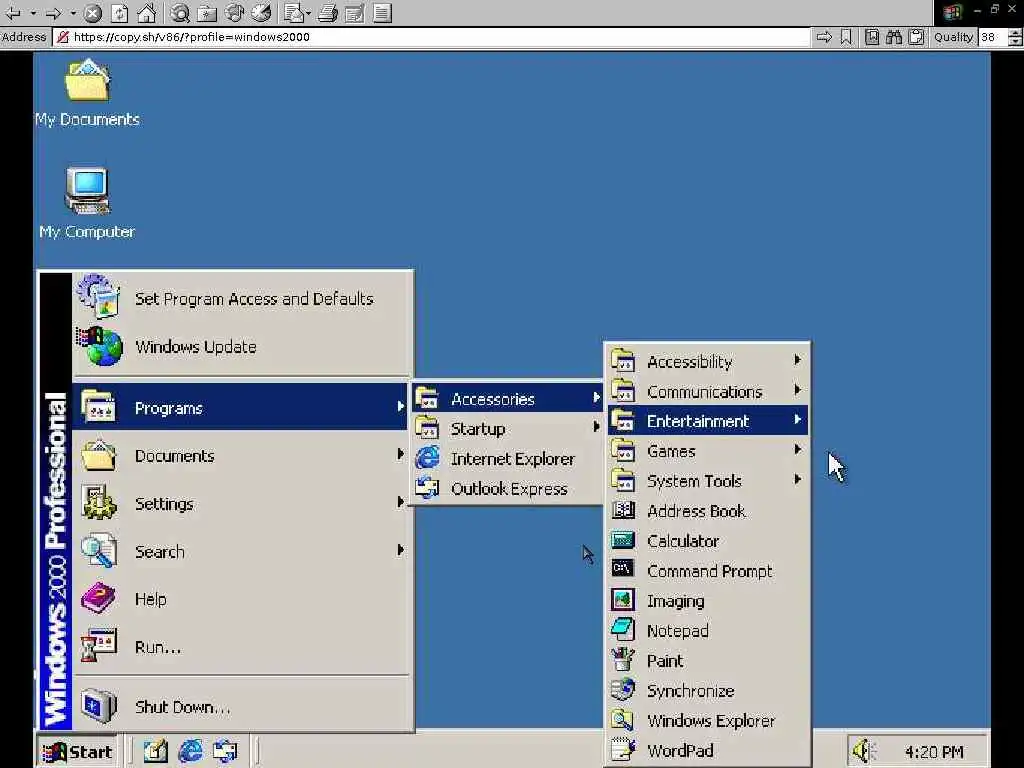Click the book icon next to the bookmark

coord(872,37)
